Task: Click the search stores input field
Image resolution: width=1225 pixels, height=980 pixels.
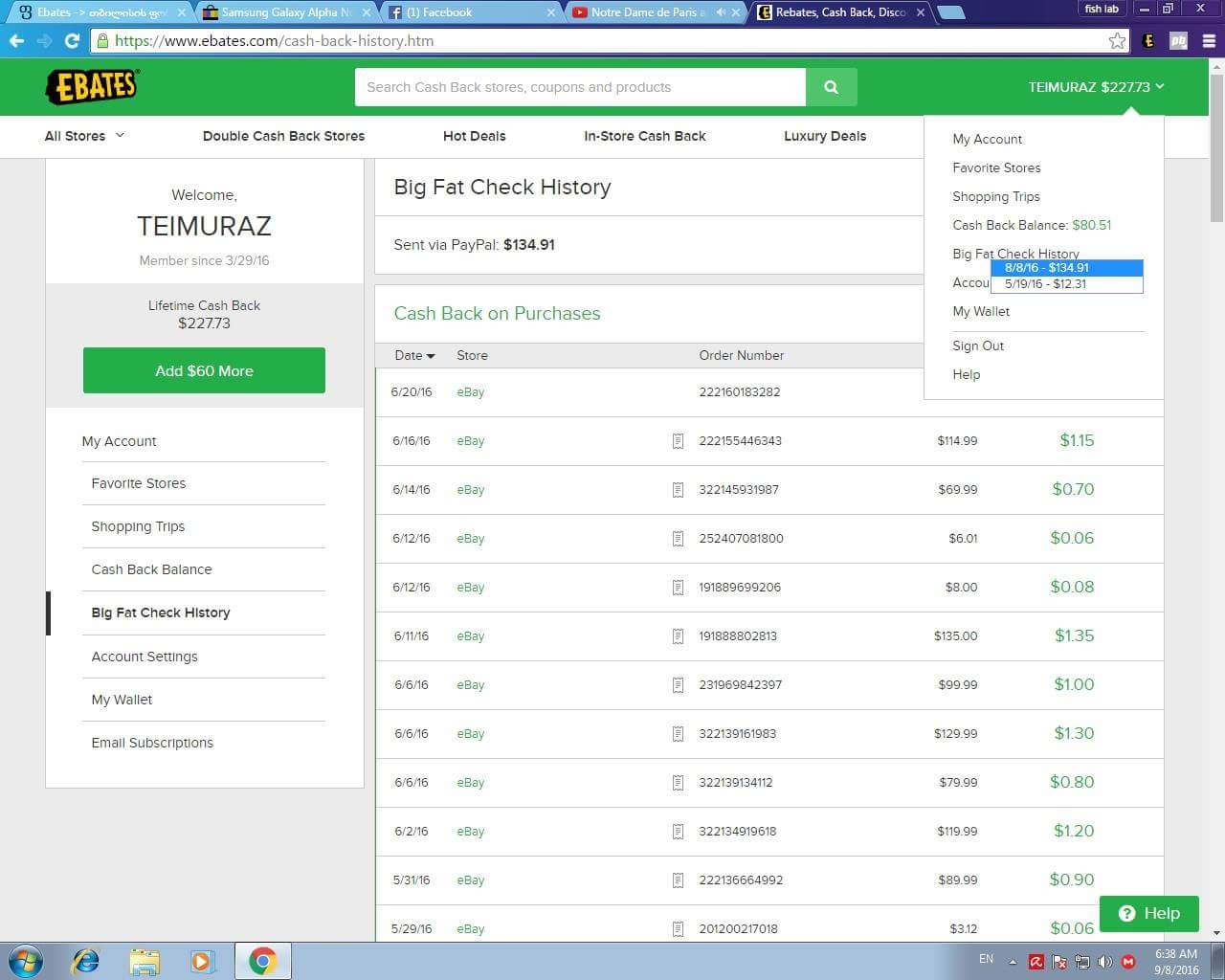Action: (580, 87)
